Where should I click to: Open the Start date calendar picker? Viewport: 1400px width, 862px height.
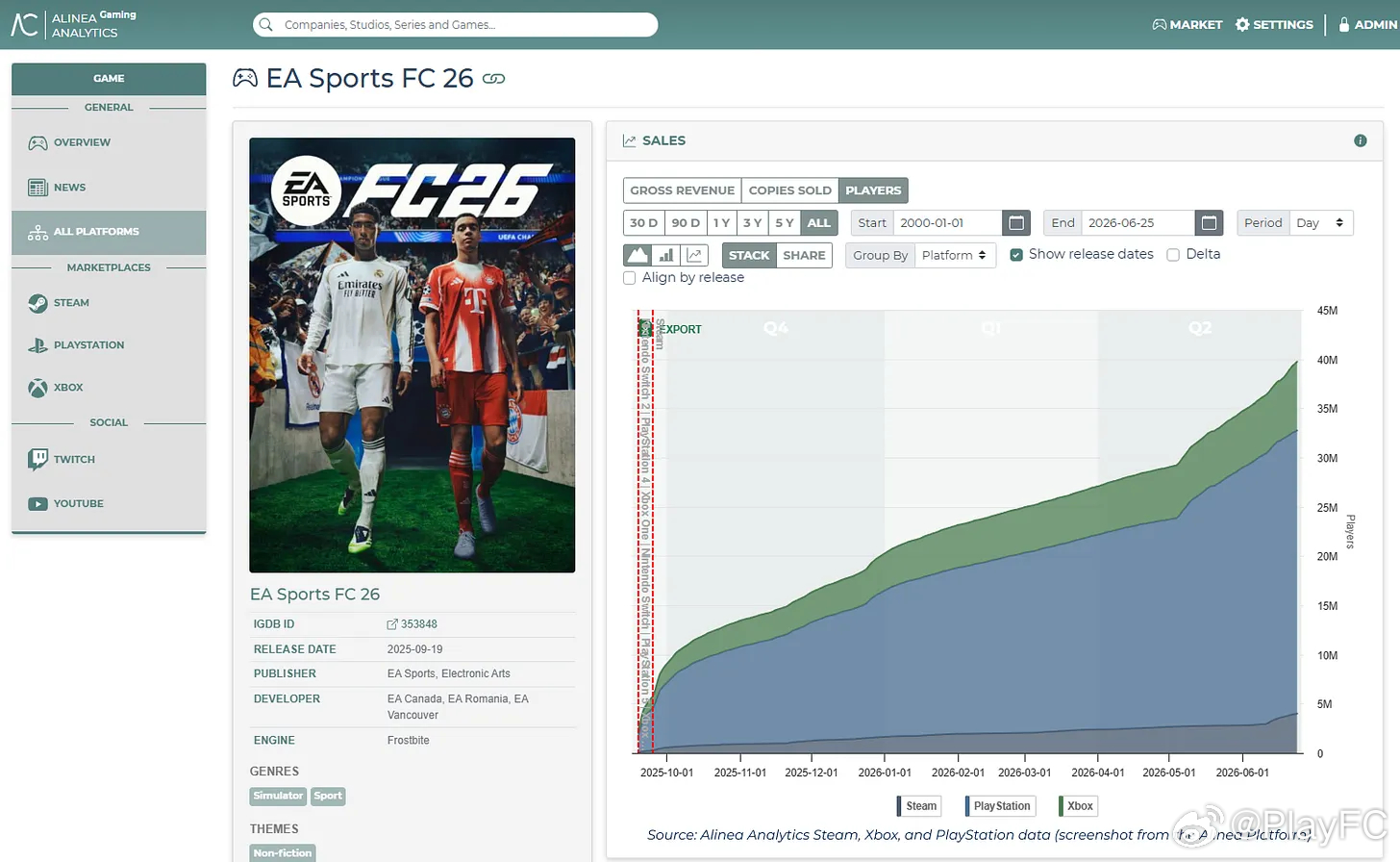[x=1016, y=223]
